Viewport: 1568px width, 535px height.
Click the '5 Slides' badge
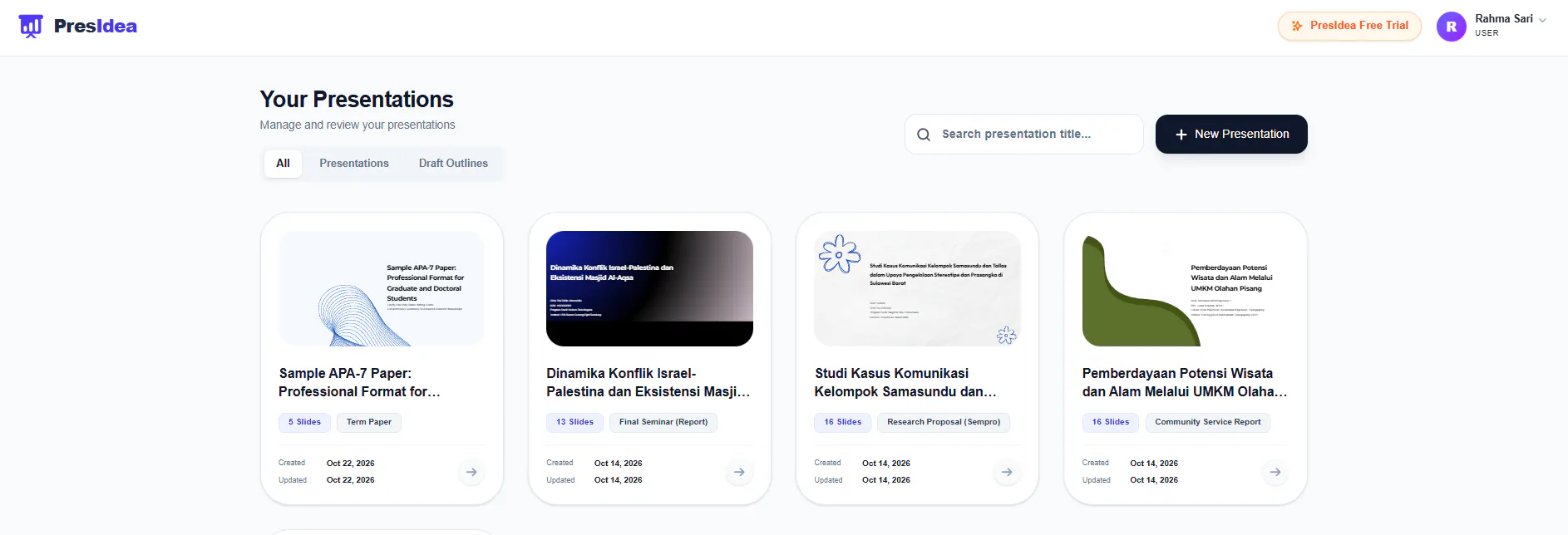tap(304, 422)
